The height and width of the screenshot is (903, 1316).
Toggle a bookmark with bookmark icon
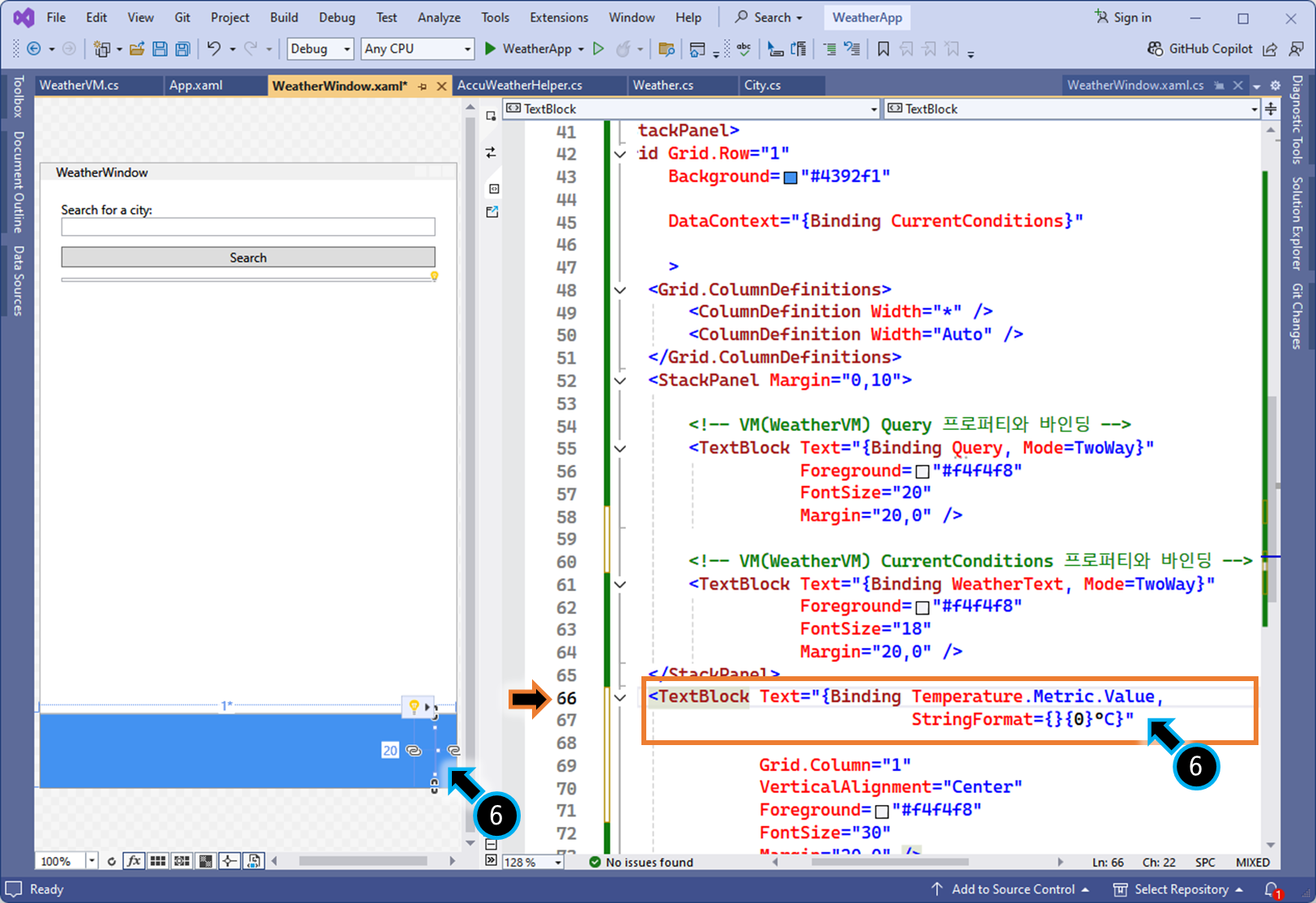coord(884,49)
